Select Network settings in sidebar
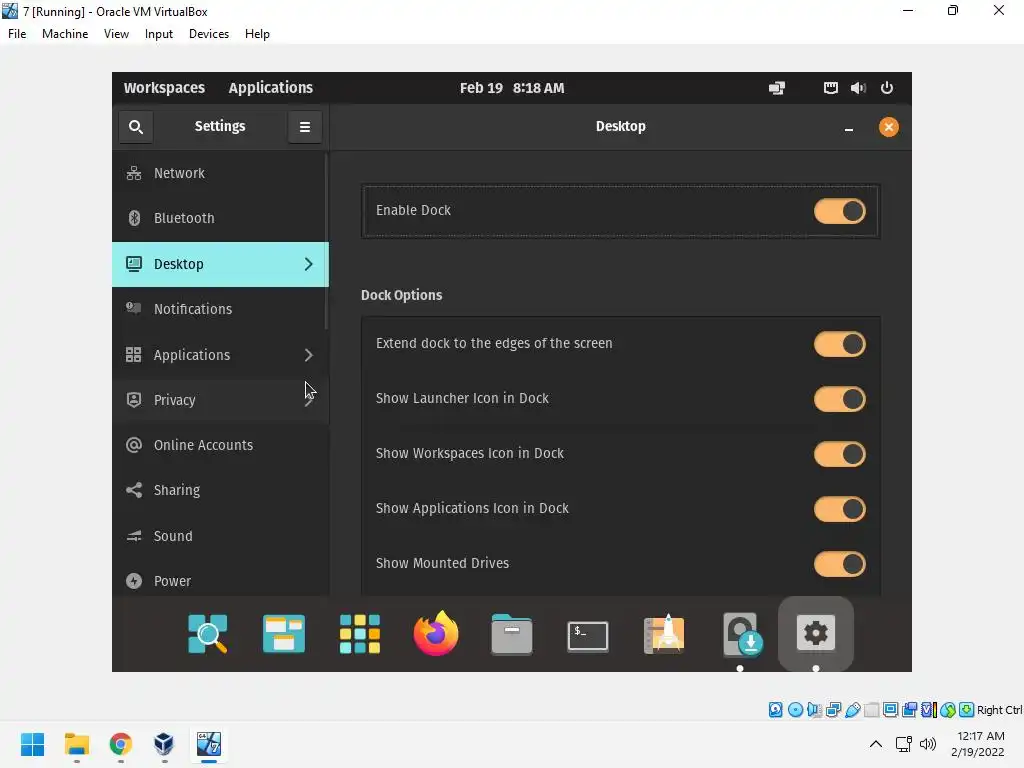 220,173
